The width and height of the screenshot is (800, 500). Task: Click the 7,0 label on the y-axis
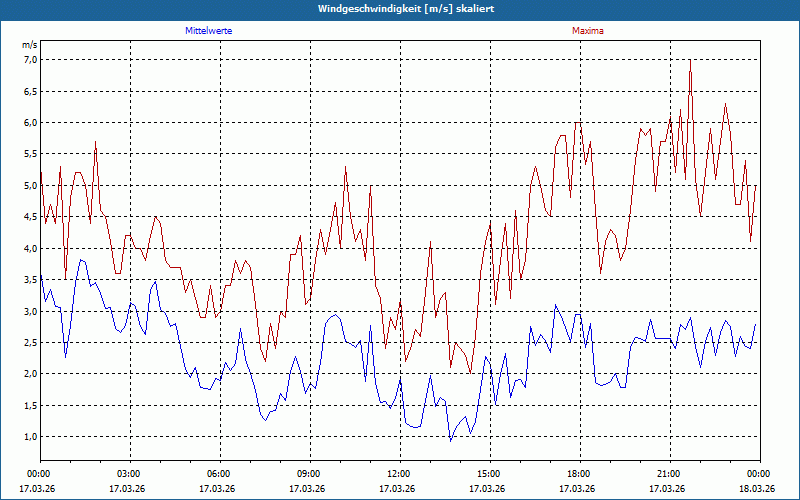click(30, 60)
